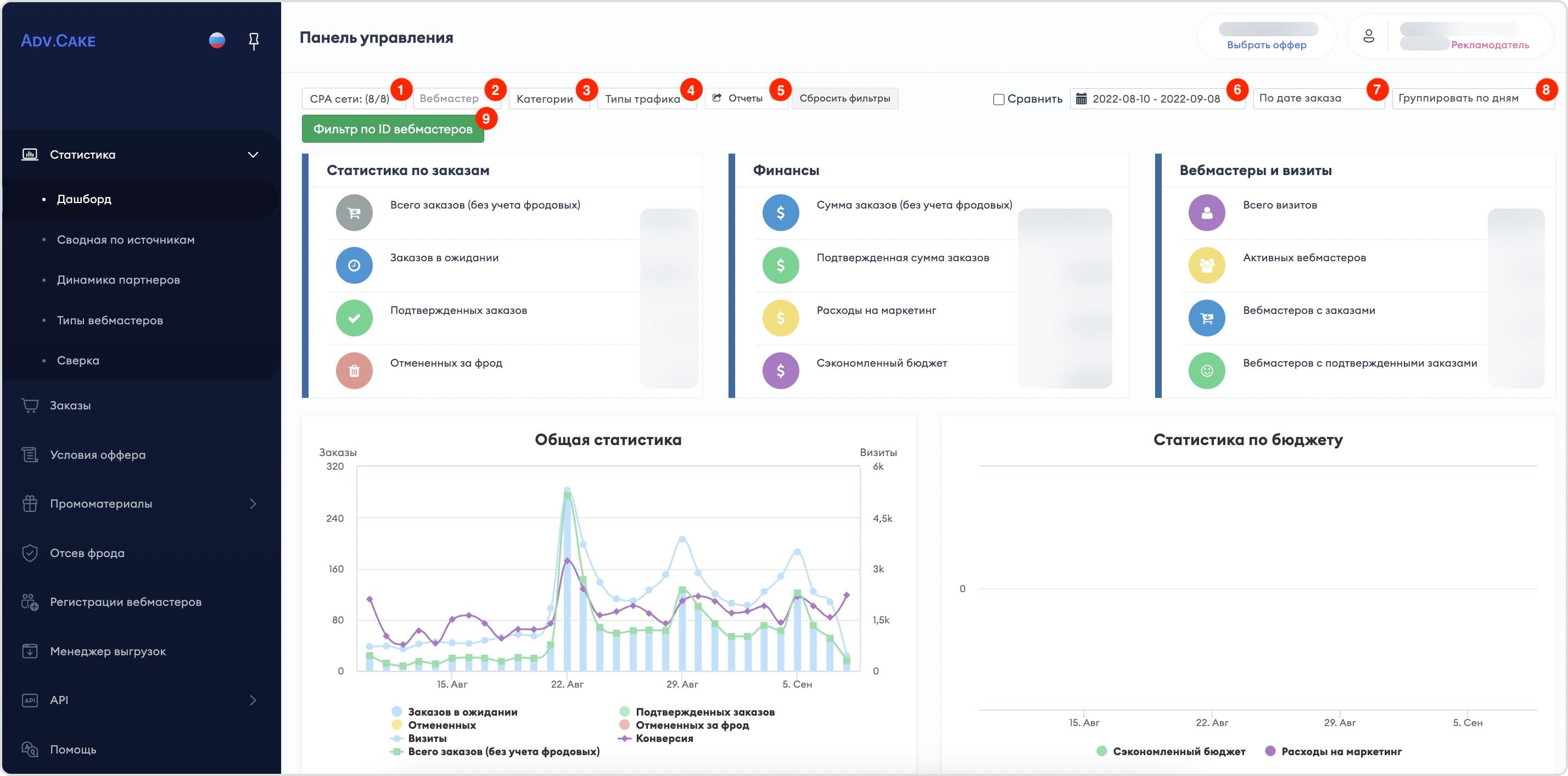Expand the Промоматериалы submenu chevron
Image resolution: width=1568 pixels, height=776 pixels.
(253, 504)
